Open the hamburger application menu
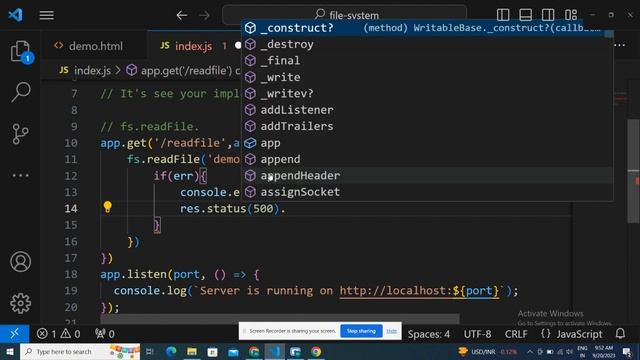640x360 pixels. click(x=47, y=16)
